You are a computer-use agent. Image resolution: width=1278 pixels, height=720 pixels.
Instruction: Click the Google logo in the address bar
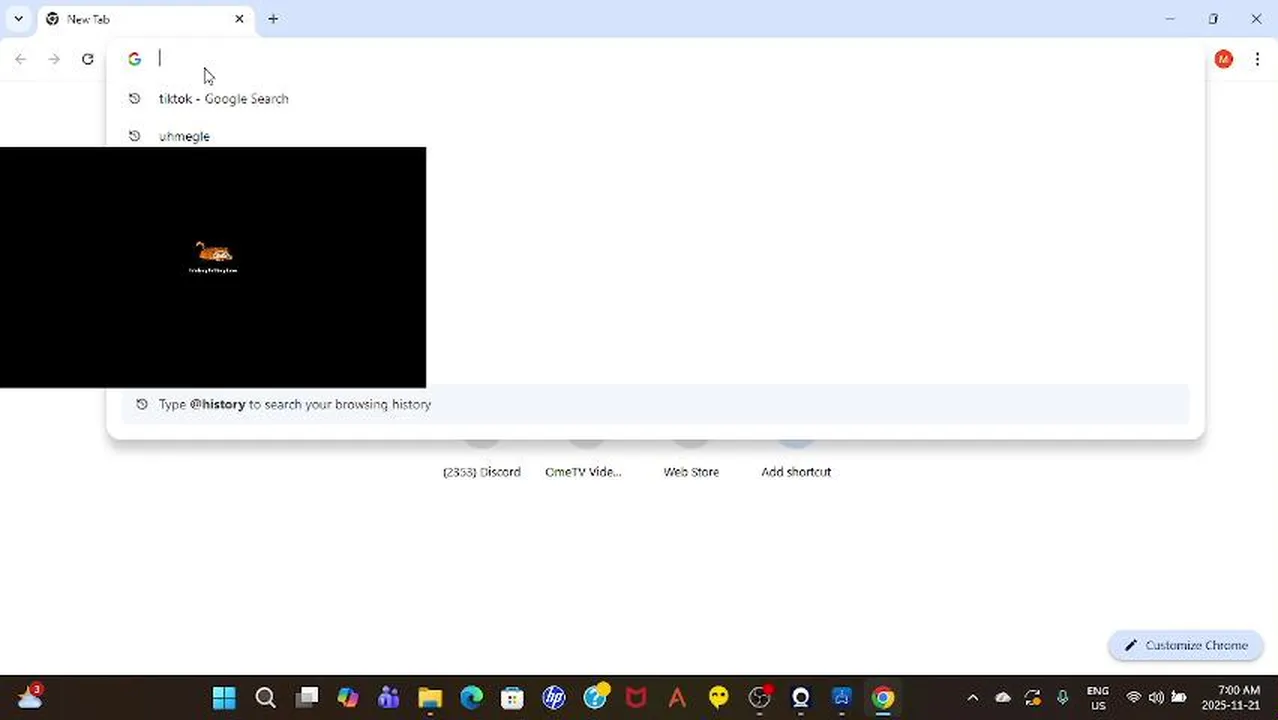coord(134,59)
